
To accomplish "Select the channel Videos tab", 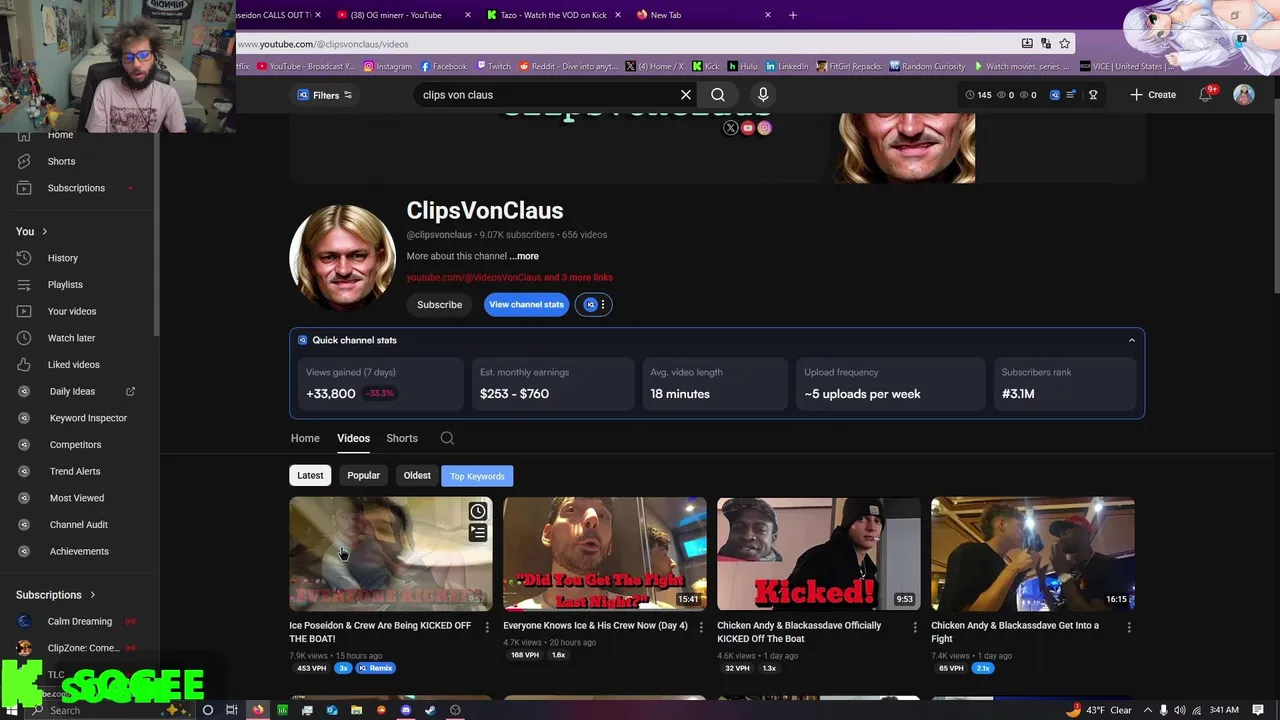I will coord(353,438).
